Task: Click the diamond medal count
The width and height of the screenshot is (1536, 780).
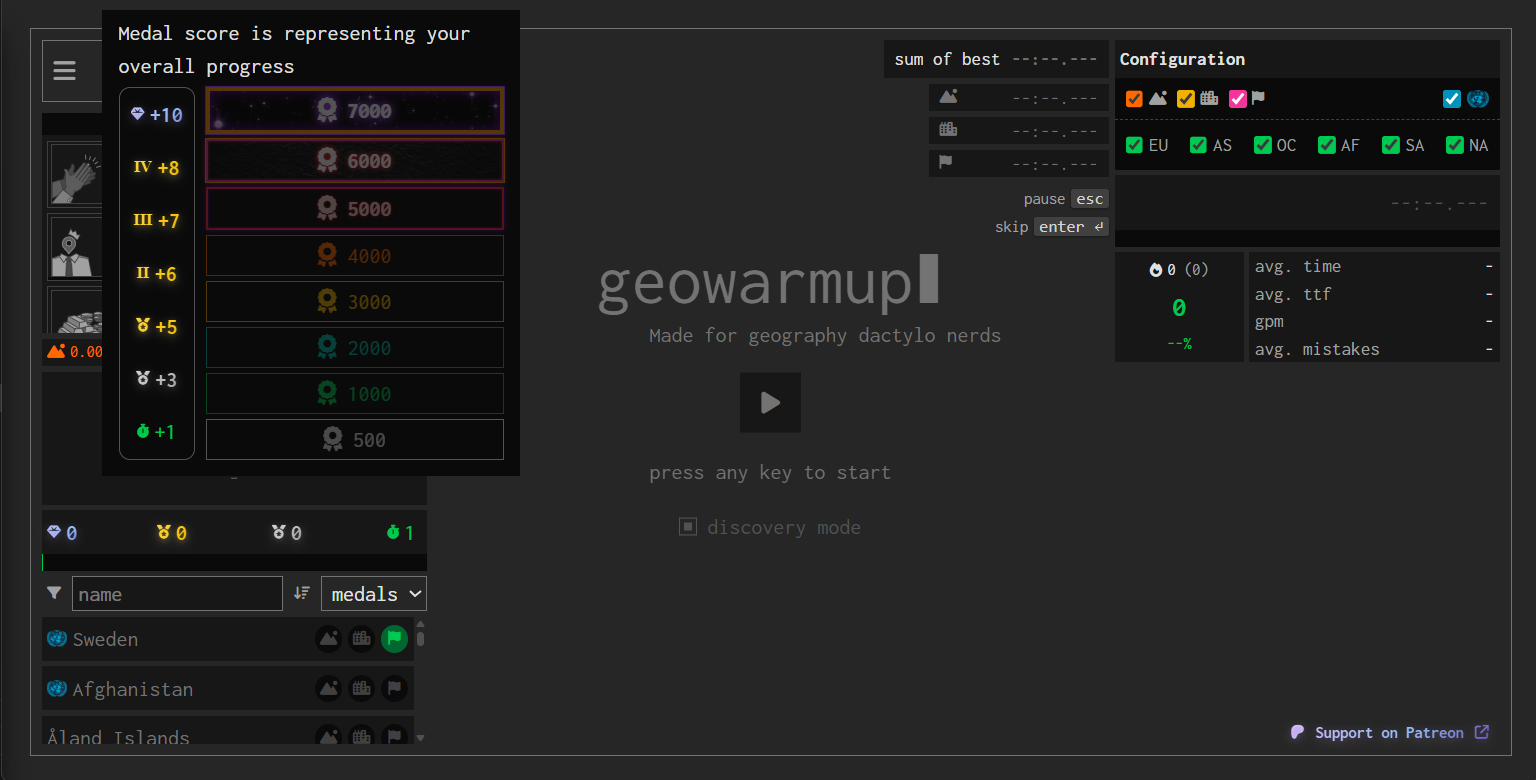Action: point(62,533)
